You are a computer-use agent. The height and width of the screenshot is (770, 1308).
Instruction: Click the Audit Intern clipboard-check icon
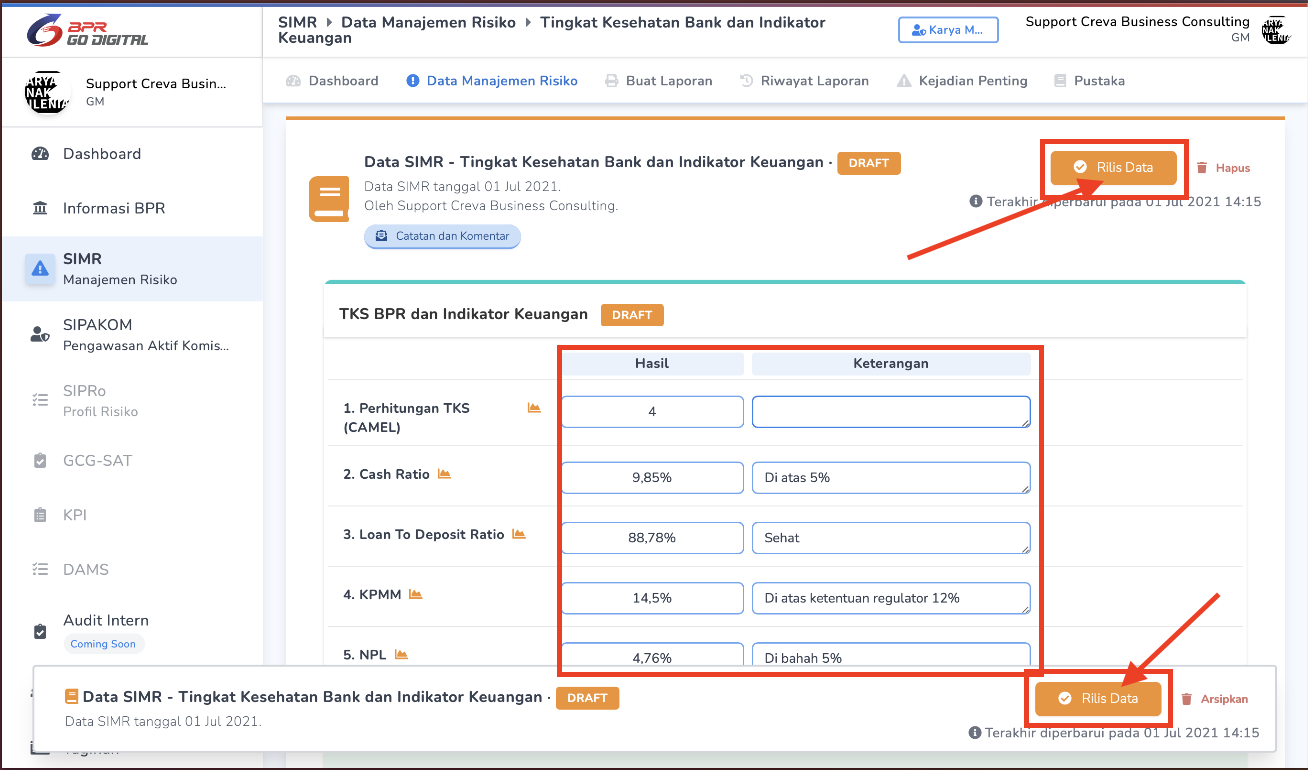tap(40, 632)
